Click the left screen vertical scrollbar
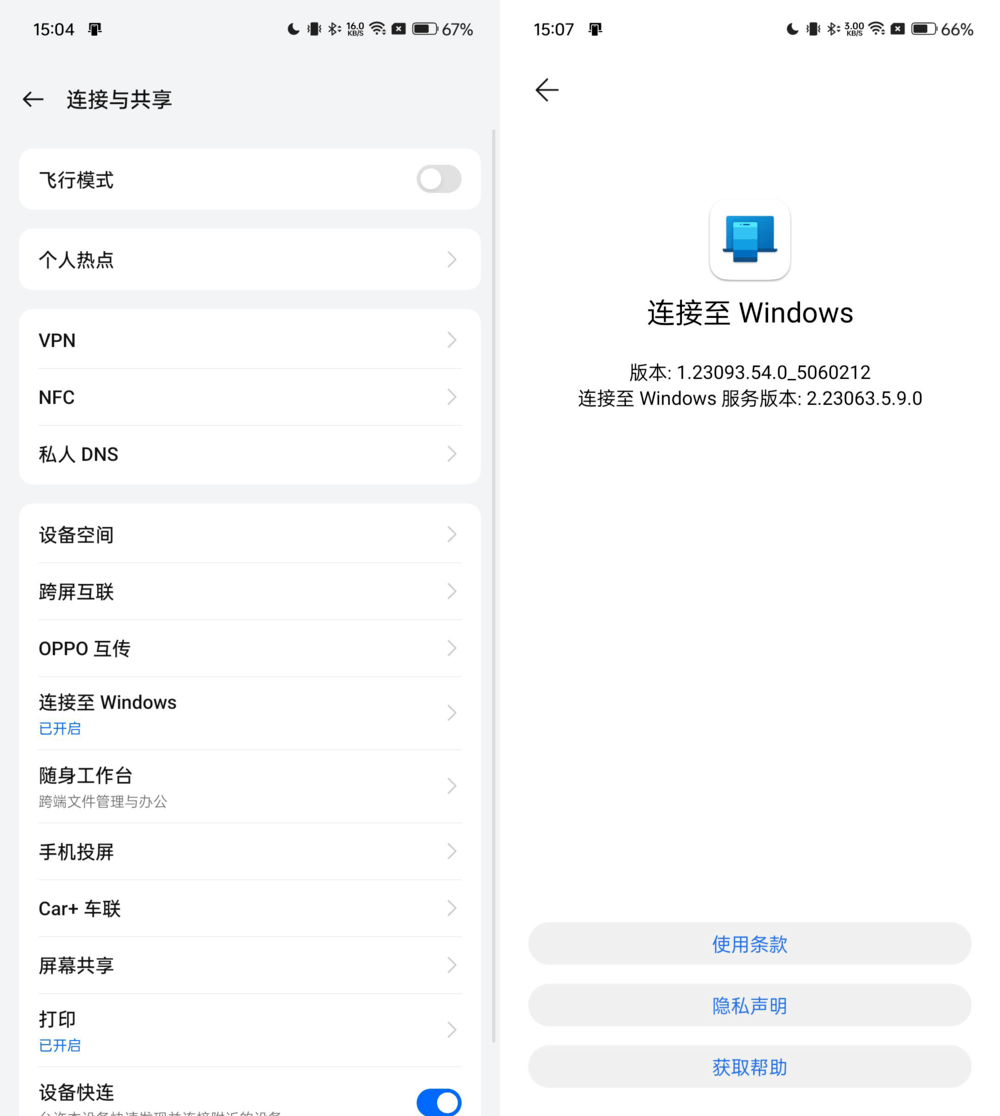The height and width of the screenshot is (1116, 1000). [494, 586]
